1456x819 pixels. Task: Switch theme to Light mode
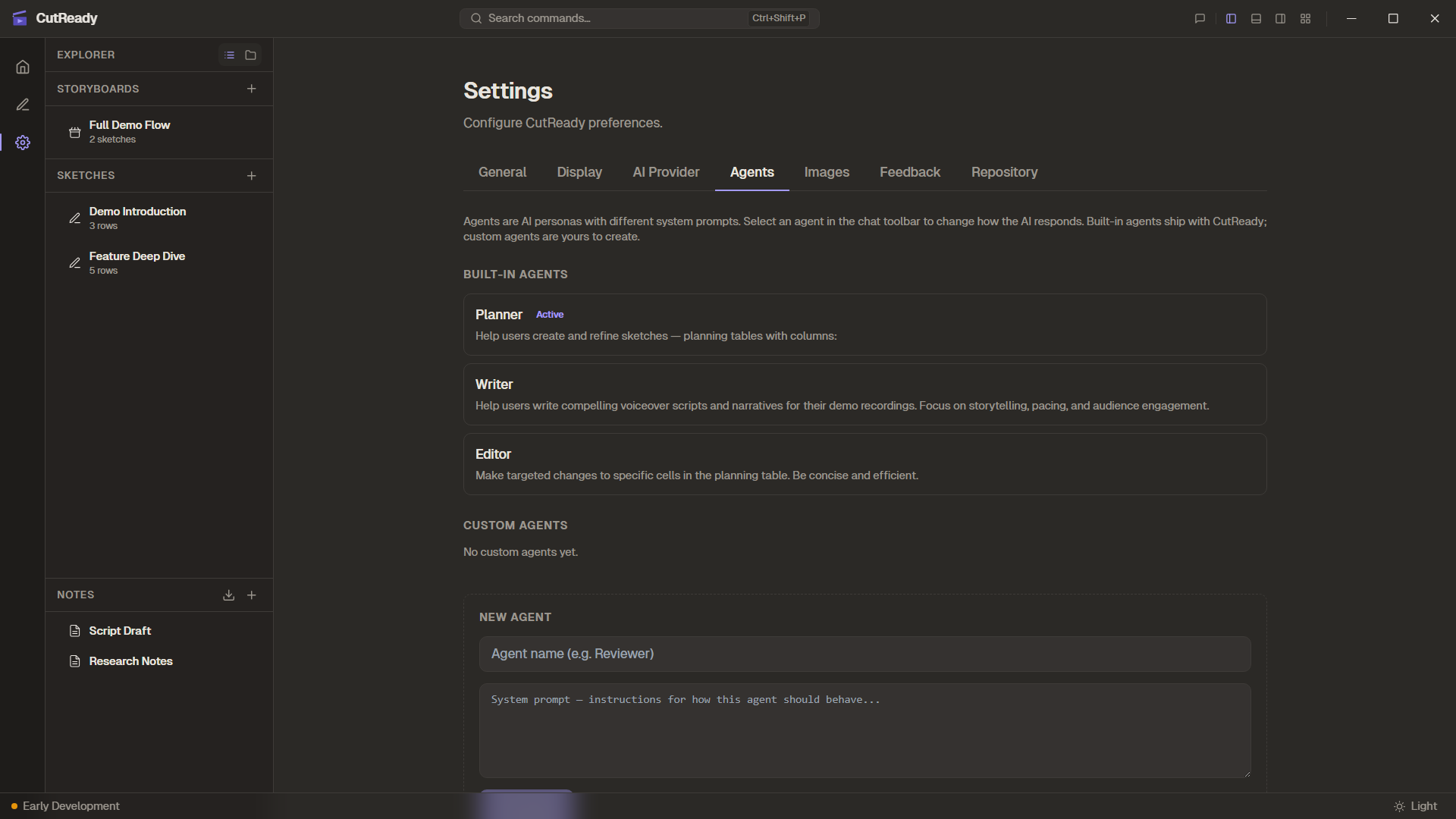[x=1417, y=806]
